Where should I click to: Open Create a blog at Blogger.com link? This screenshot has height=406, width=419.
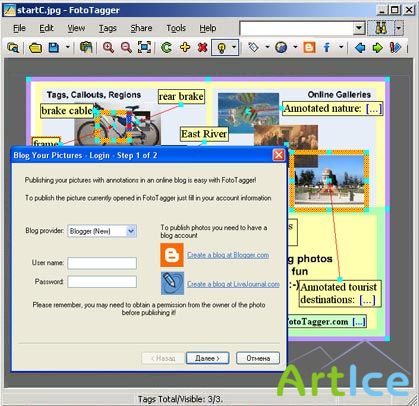[x=228, y=255]
